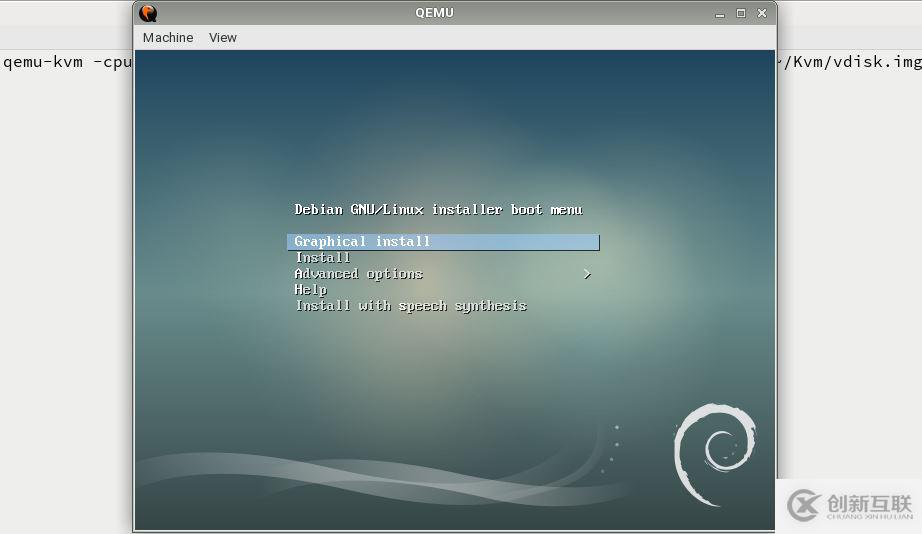
Task: Click the QEMU logo icon in title bar
Action: [x=148, y=13]
